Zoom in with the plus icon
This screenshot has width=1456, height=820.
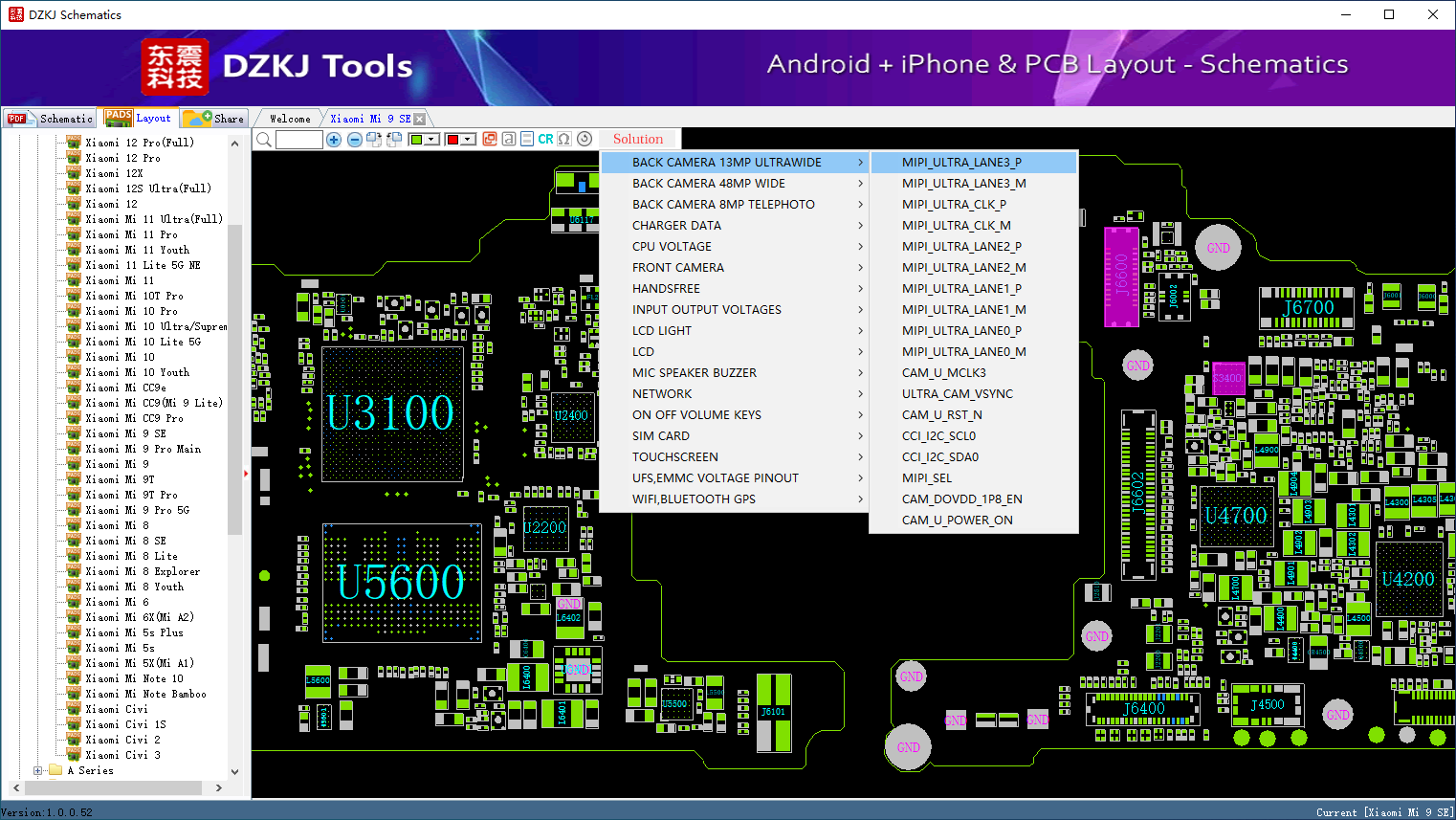click(x=334, y=140)
